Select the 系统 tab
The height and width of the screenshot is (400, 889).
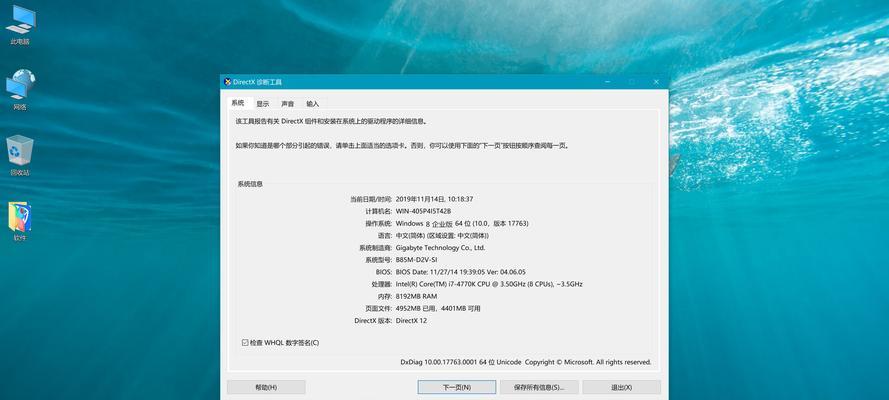238,103
